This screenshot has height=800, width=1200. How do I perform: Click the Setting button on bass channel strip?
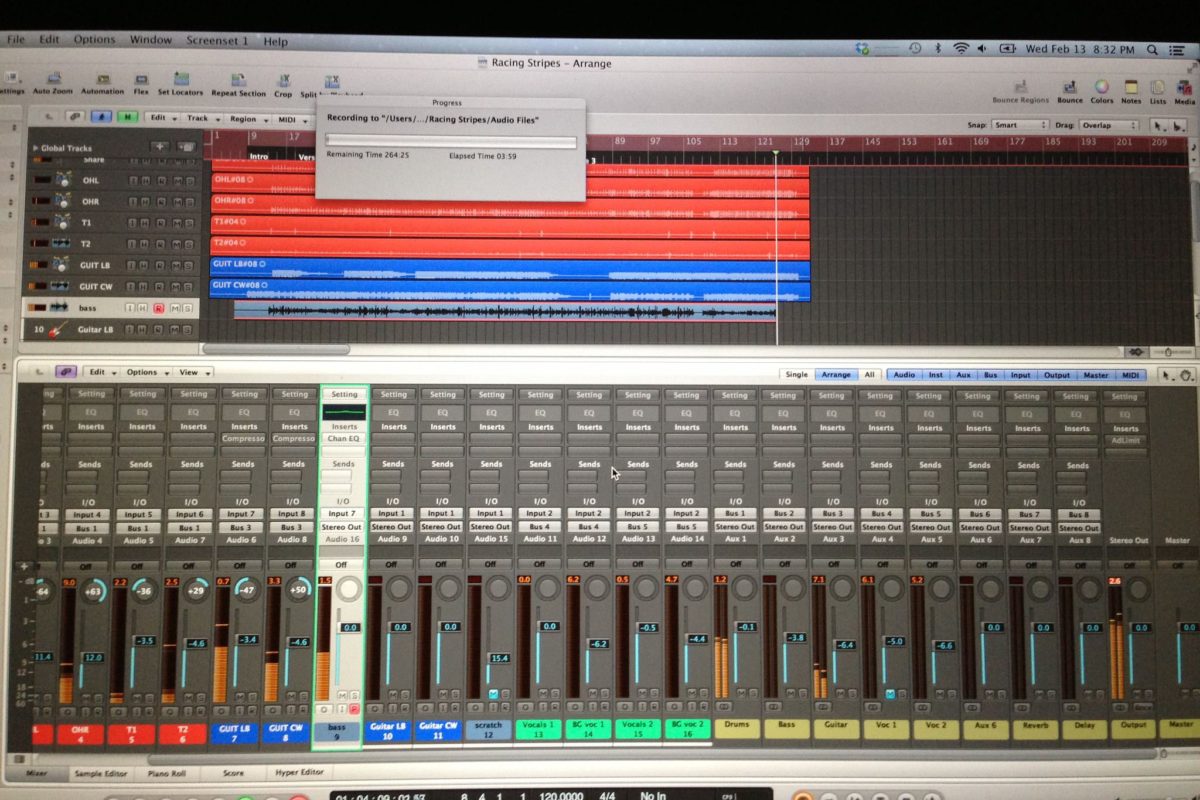coord(343,395)
